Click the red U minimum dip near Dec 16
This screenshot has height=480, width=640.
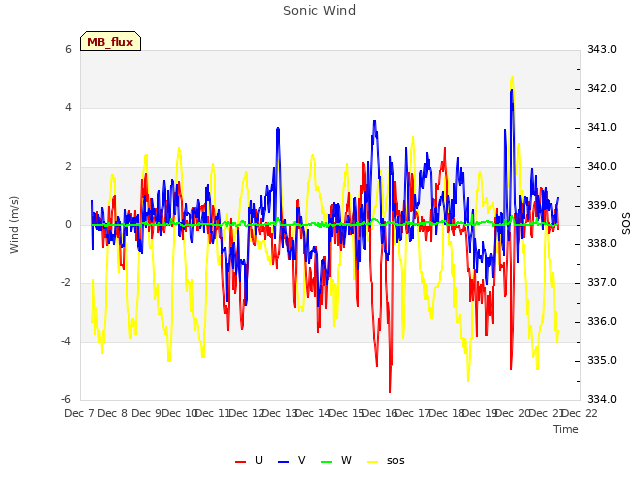390,391
